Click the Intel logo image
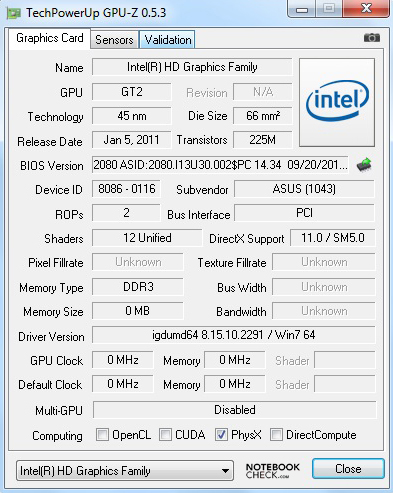 click(x=337, y=102)
